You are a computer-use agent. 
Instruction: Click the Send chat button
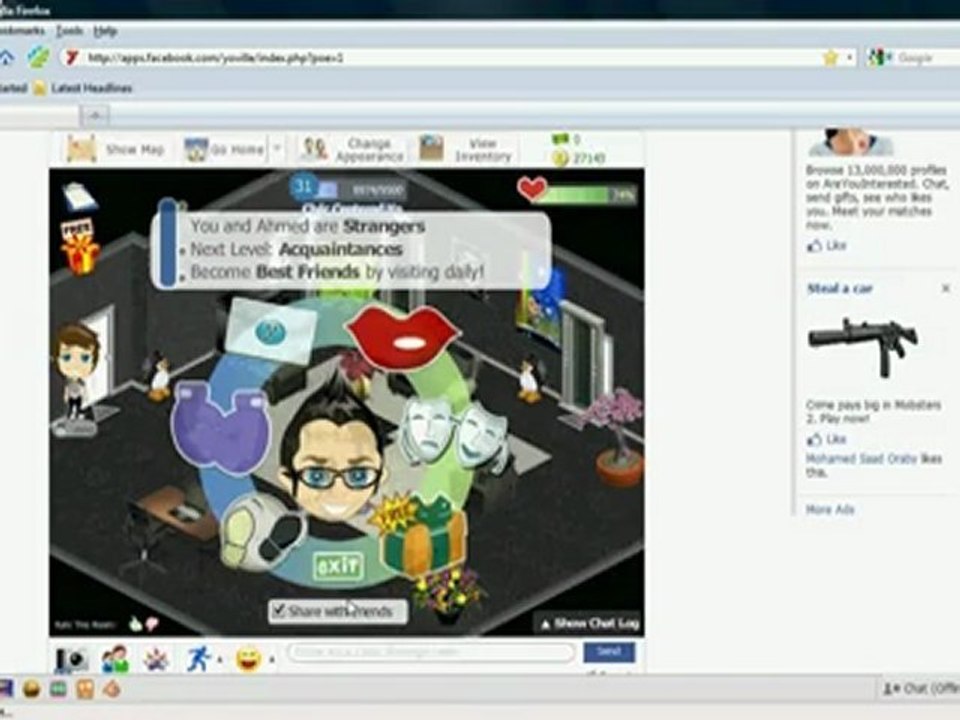pos(609,652)
